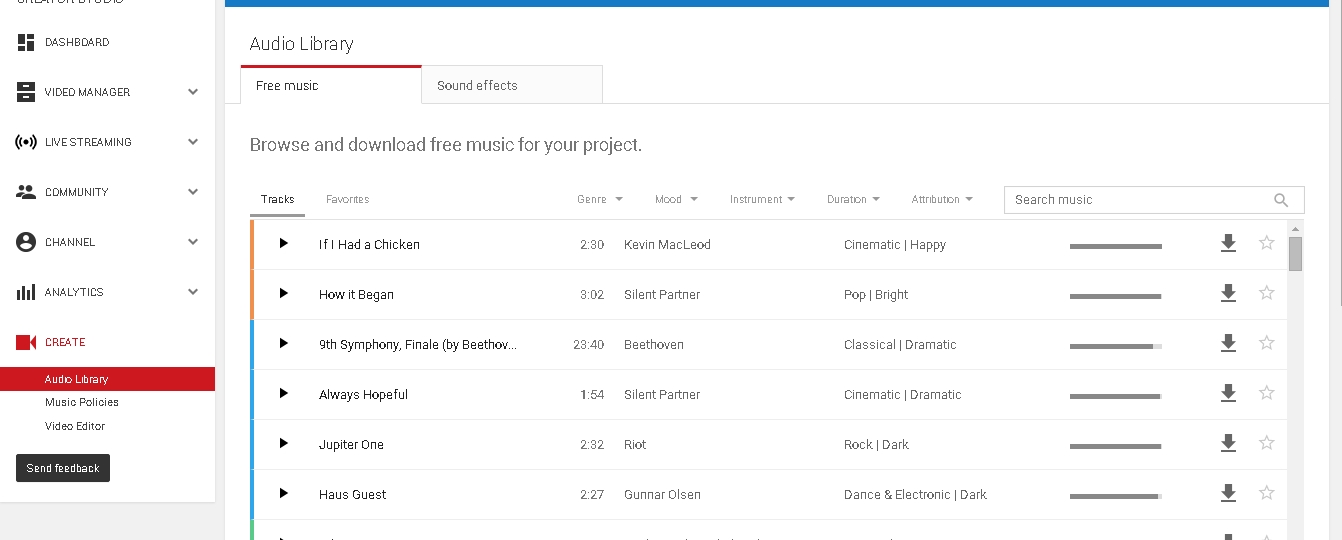Favorite If I Had a Chicken with star

pos(1267,243)
